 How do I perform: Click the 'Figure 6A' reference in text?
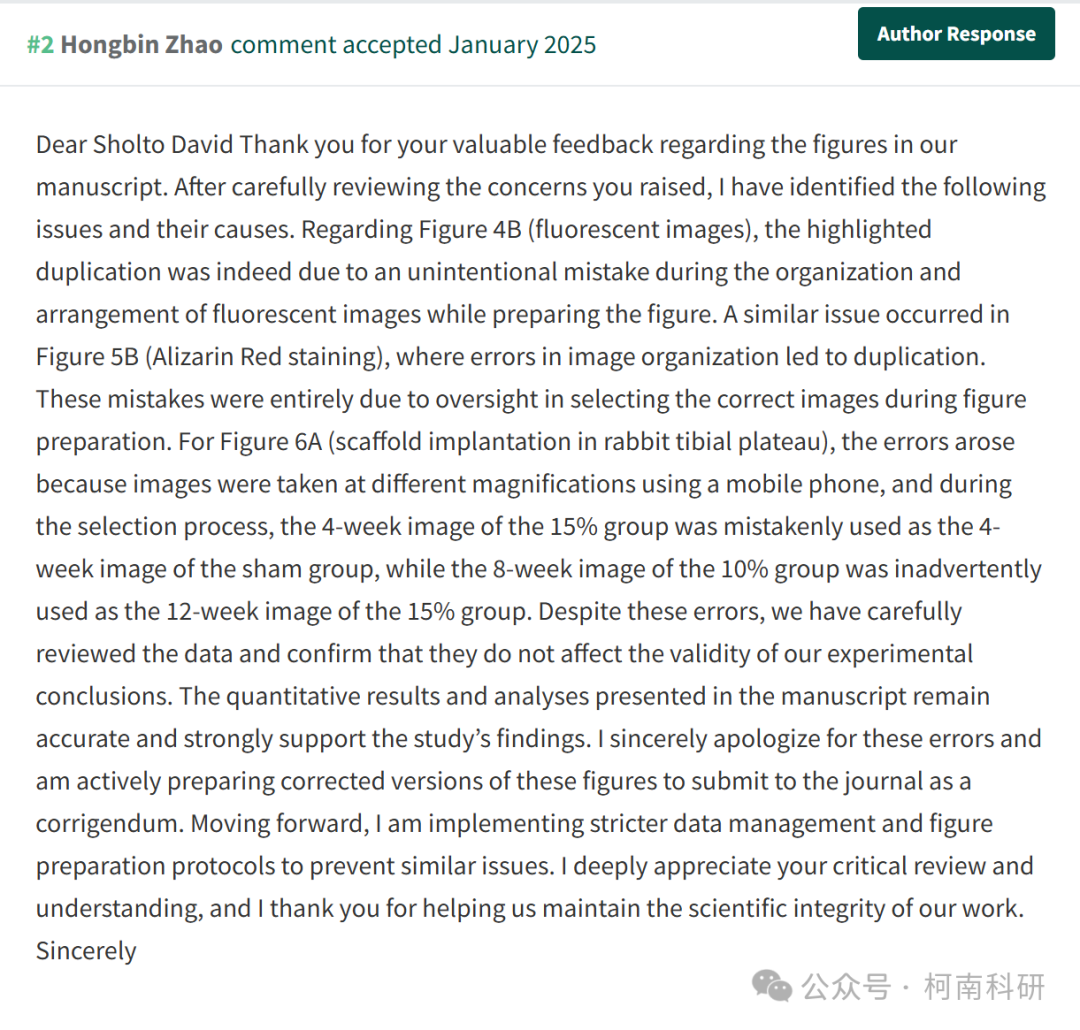click(x=271, y=442)
